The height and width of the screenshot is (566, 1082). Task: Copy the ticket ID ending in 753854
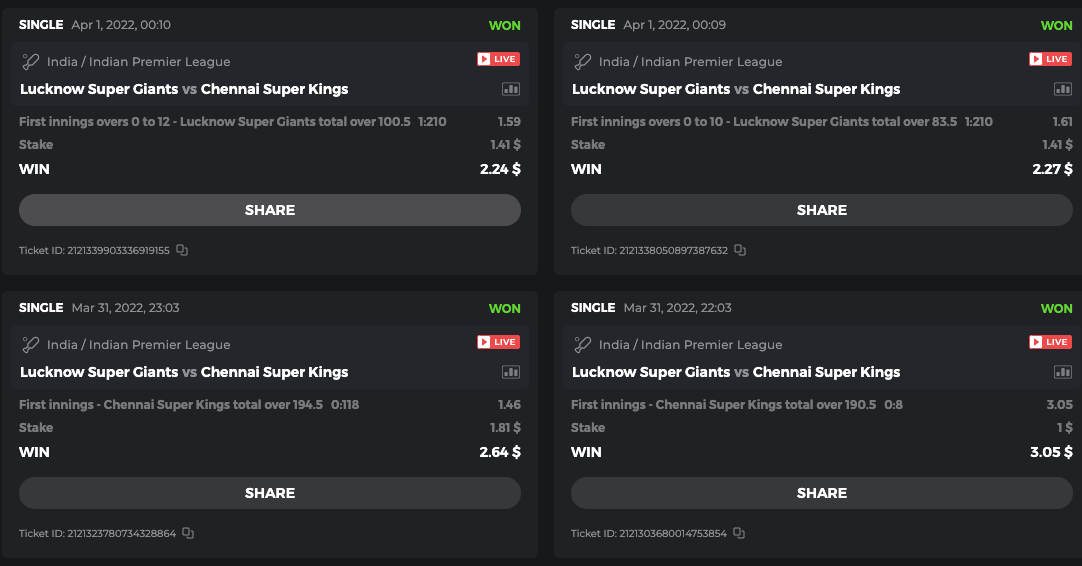point(739,533)
